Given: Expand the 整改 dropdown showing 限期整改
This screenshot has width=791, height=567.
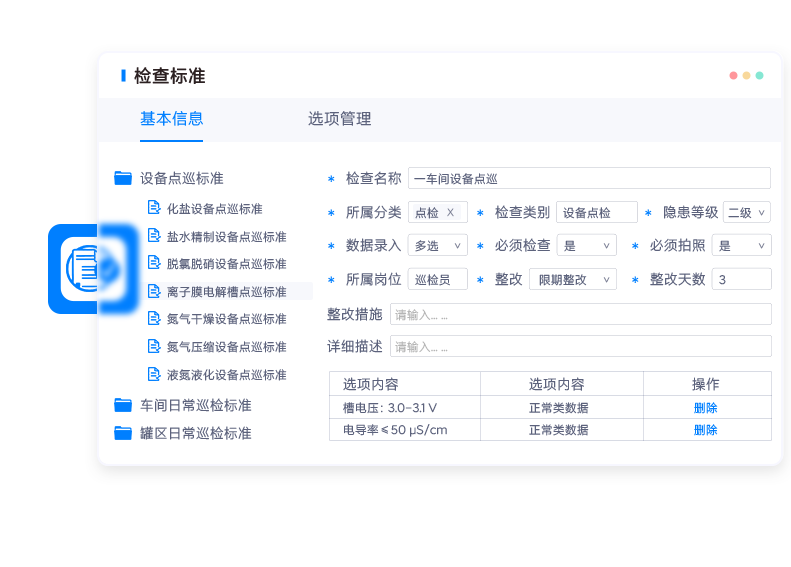Looking at the screenshot, I should coord(572,279).
